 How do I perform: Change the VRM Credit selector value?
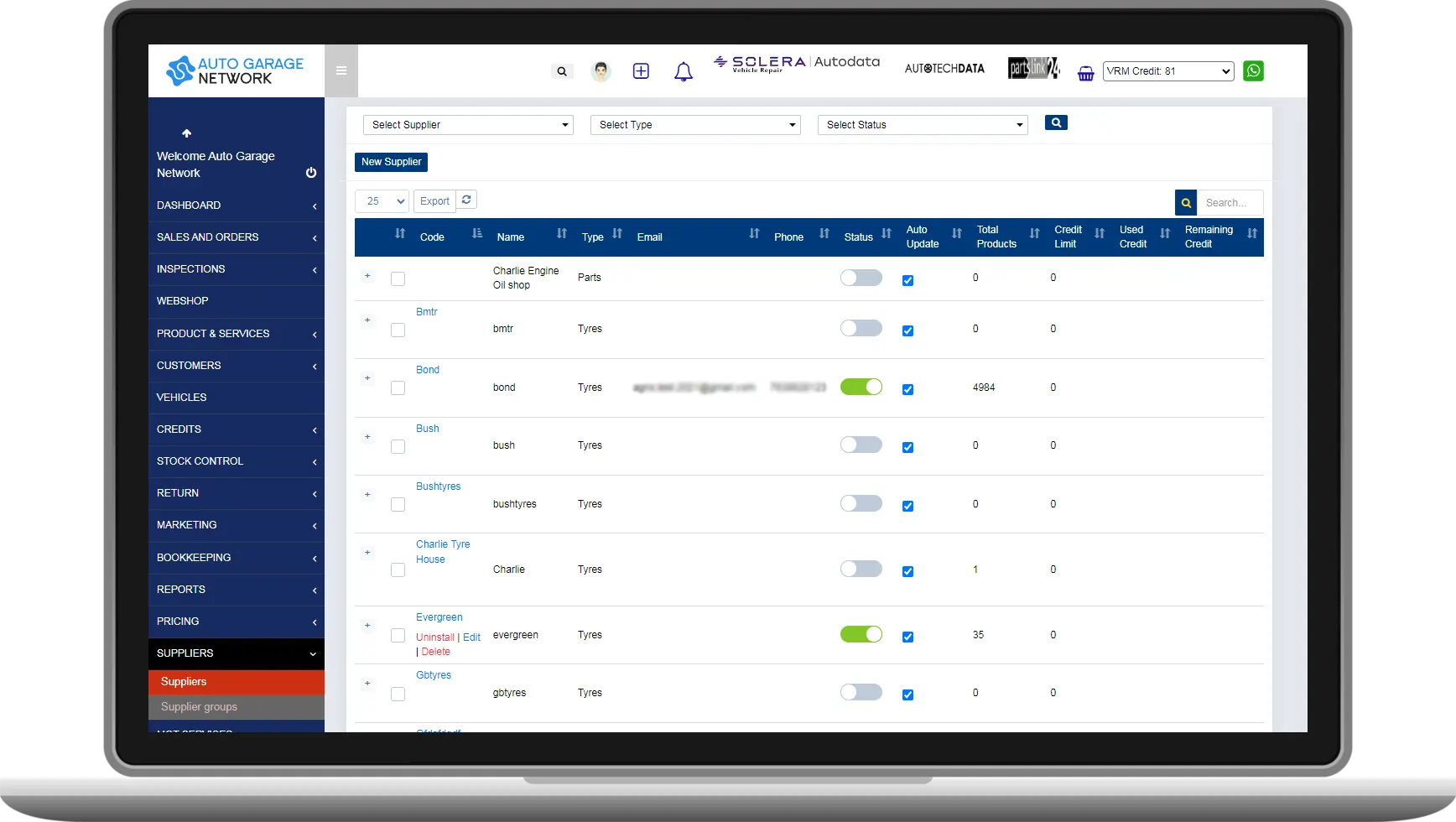(1167, 70)
